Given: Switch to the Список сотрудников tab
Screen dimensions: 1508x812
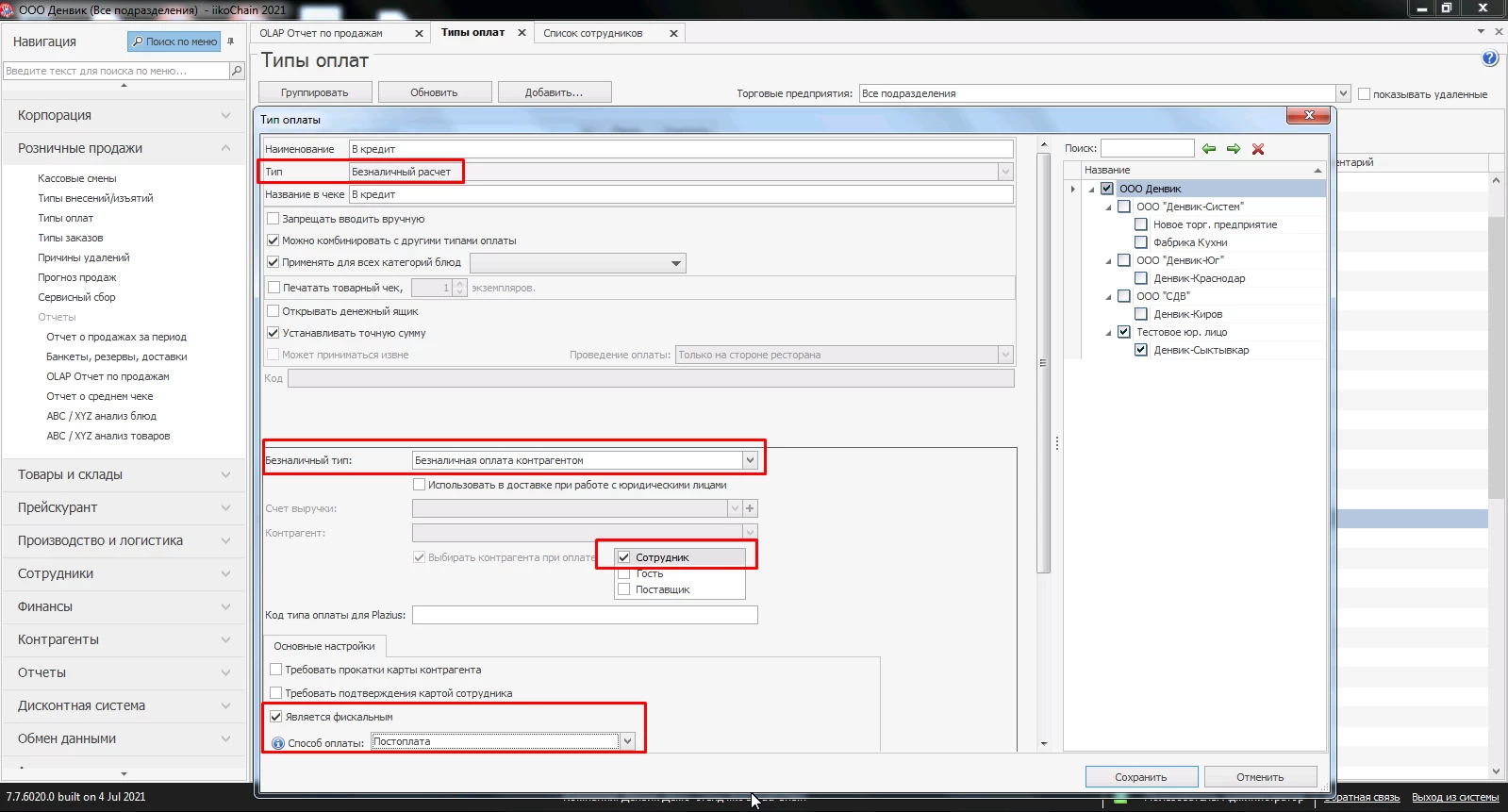Looking at the screenshot, I should 593,33.
